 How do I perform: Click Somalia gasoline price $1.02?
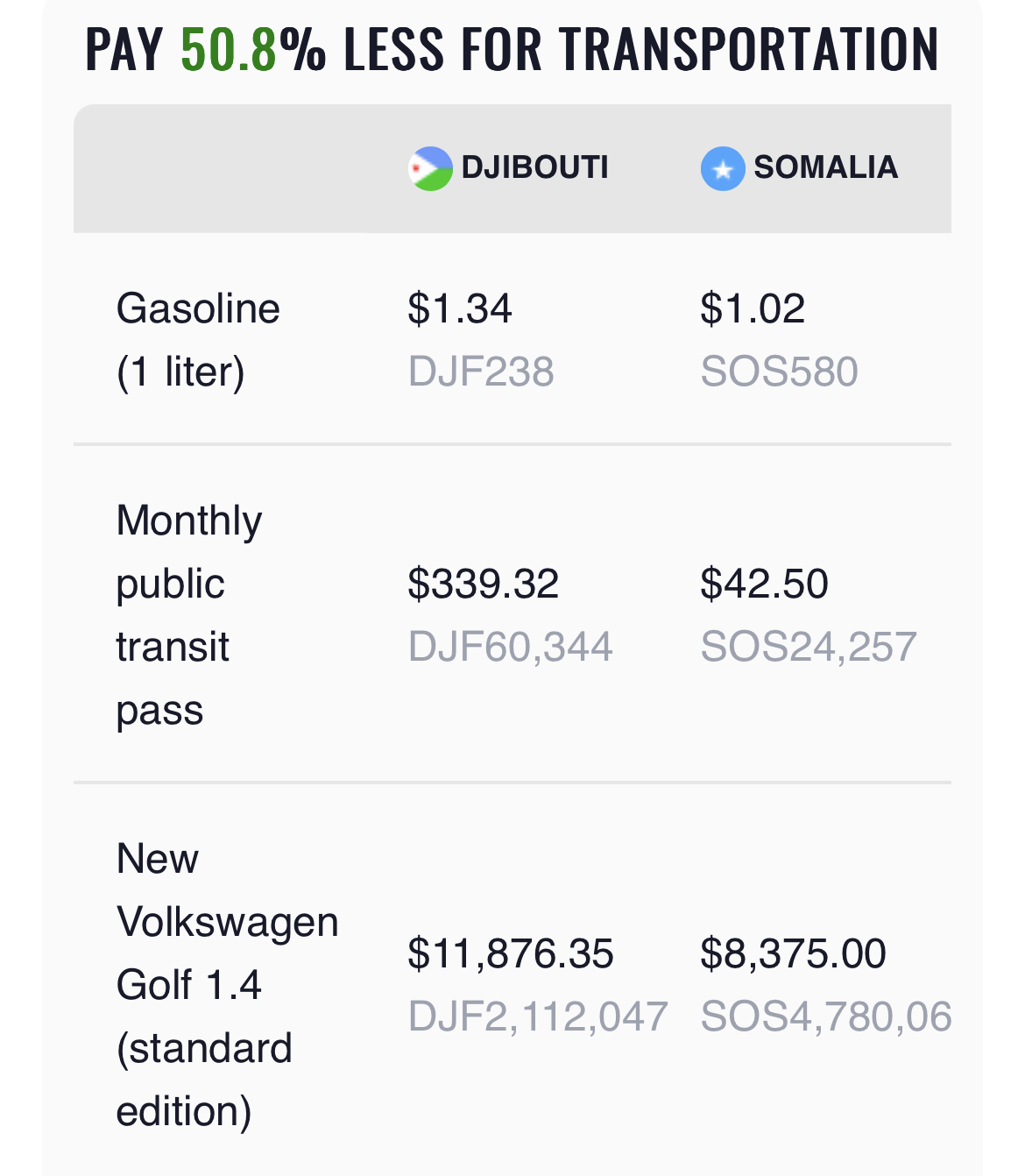coord(753,308)
